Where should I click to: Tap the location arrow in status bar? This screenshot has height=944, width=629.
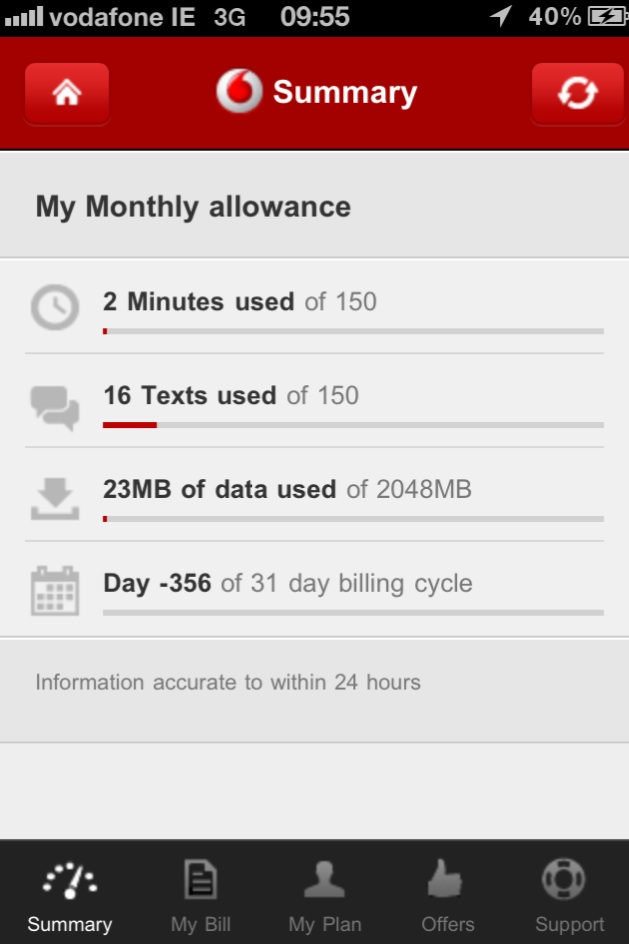pyautogui.click(x=501, y=17)
